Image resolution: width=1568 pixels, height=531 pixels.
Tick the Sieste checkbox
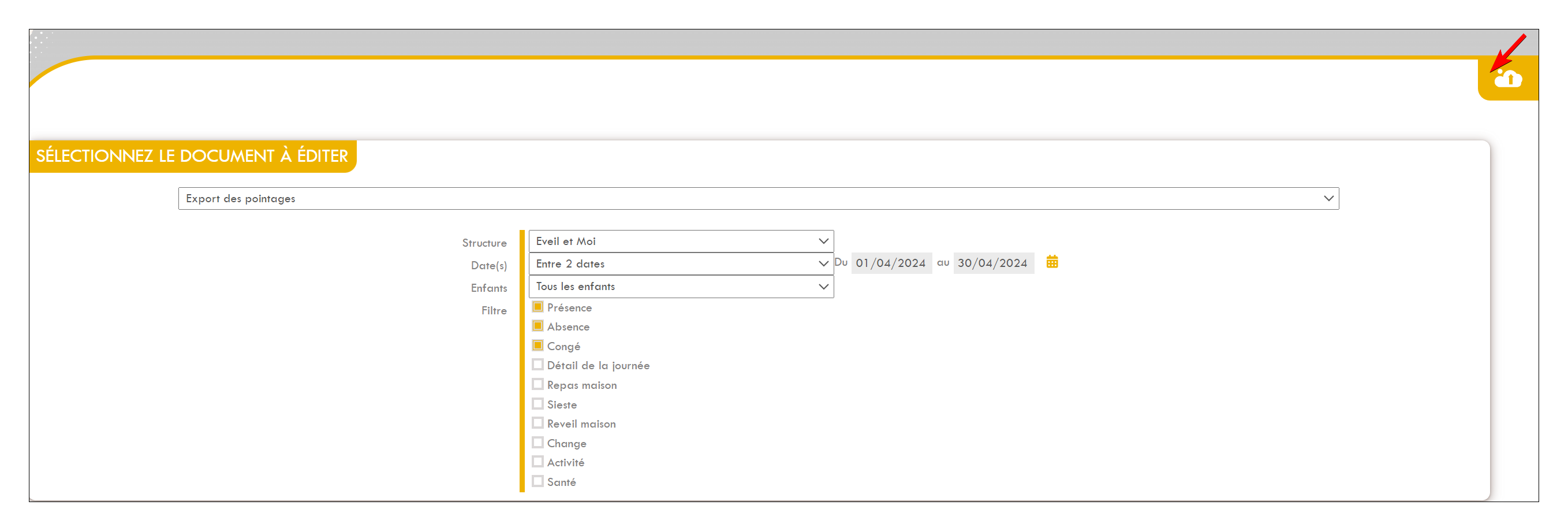click(x=537, y=404)
